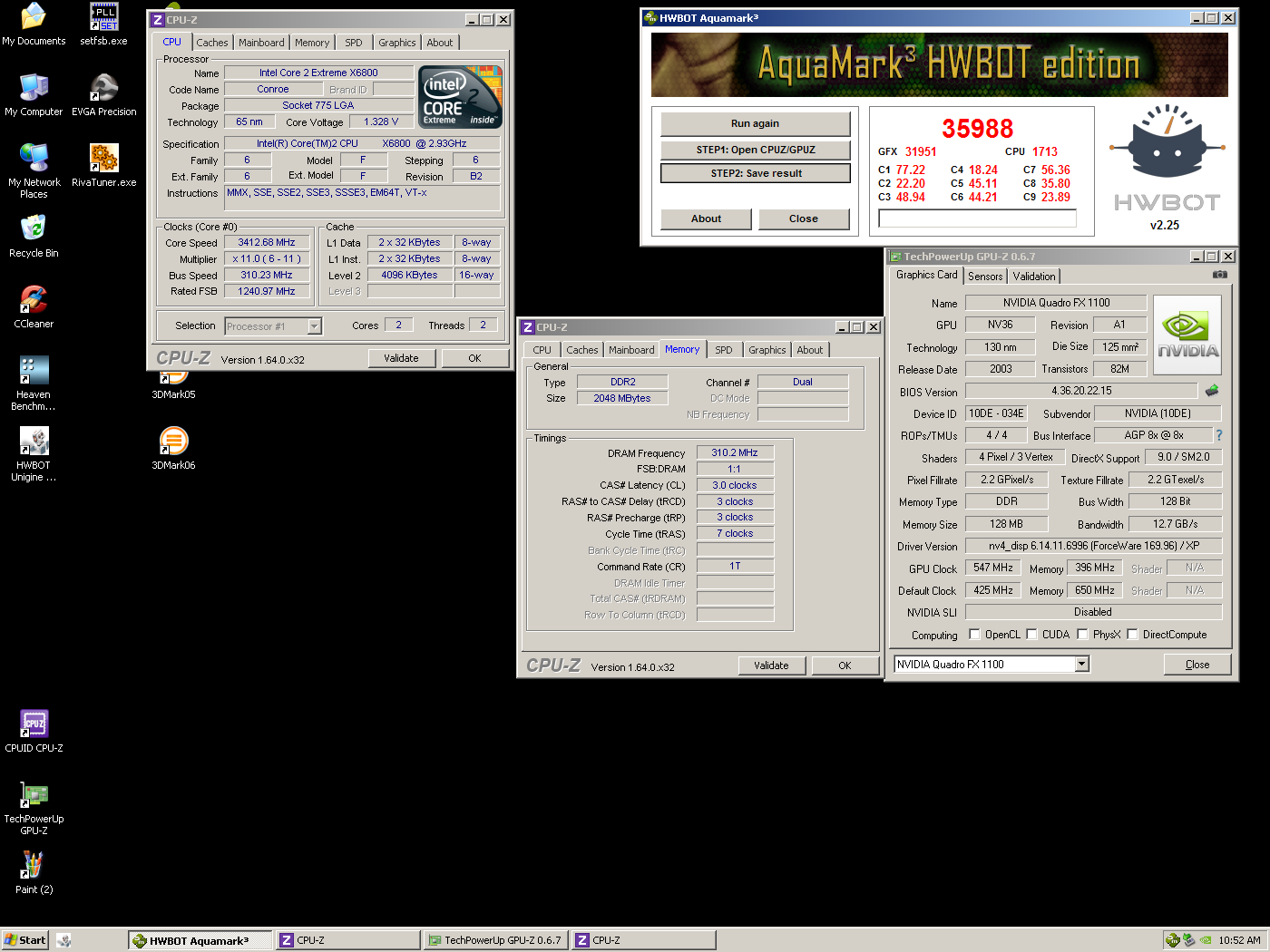Click the NVIDIA logo in GPU-Z
The height and width of the screenshot is (952, 1270).
pyautogui.click(x=1187, y=335)
